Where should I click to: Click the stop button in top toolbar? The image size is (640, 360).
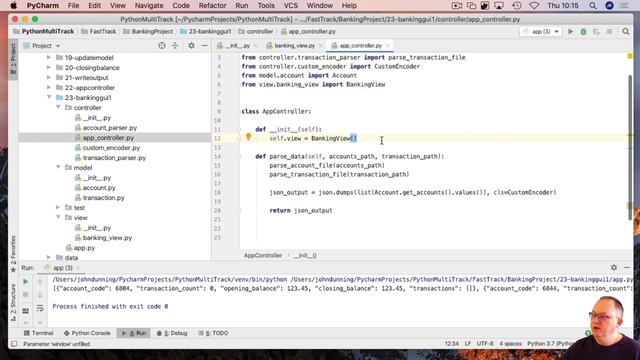click(609, 31)
